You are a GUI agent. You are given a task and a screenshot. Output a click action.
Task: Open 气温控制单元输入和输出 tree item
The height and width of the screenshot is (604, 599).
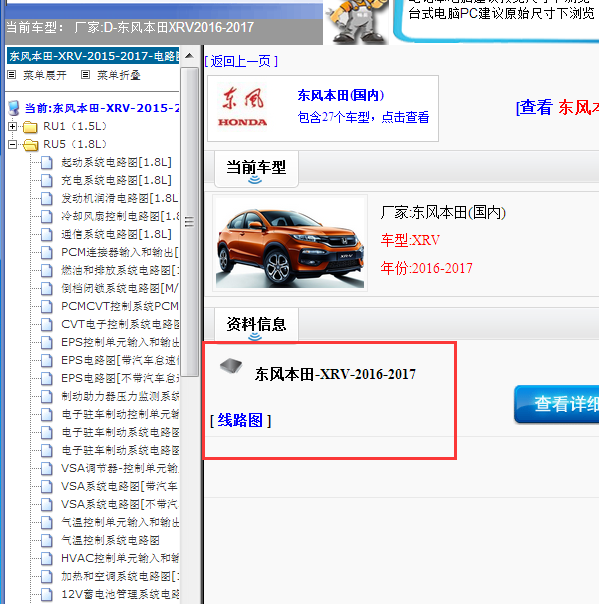120,522
